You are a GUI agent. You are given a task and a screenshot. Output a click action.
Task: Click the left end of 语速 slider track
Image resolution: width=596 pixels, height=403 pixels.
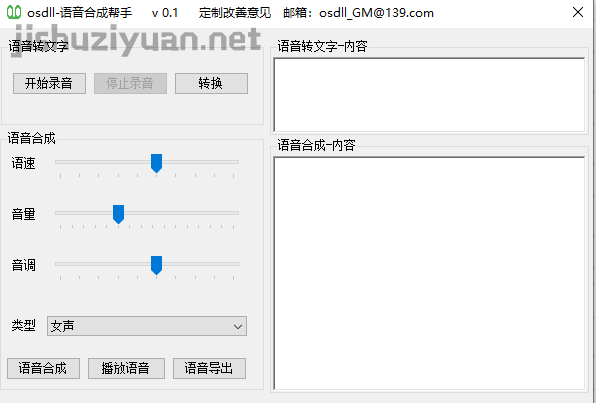58,162
